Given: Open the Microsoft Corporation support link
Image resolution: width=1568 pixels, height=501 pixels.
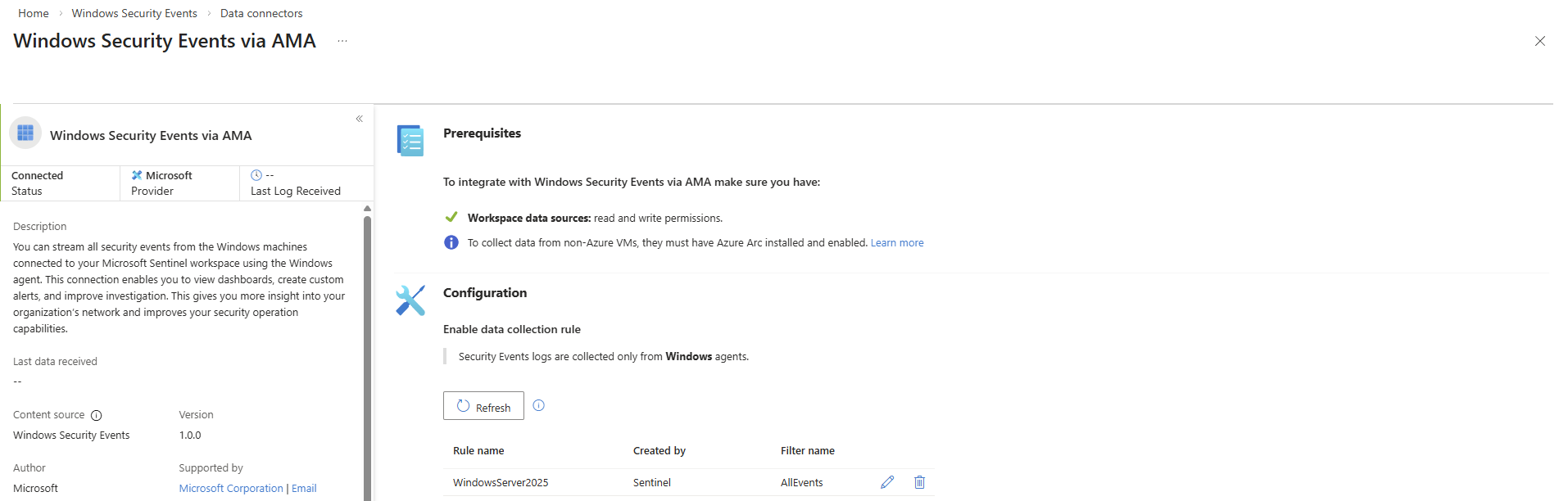Looking at the screenshot, I should click(231, 489).
